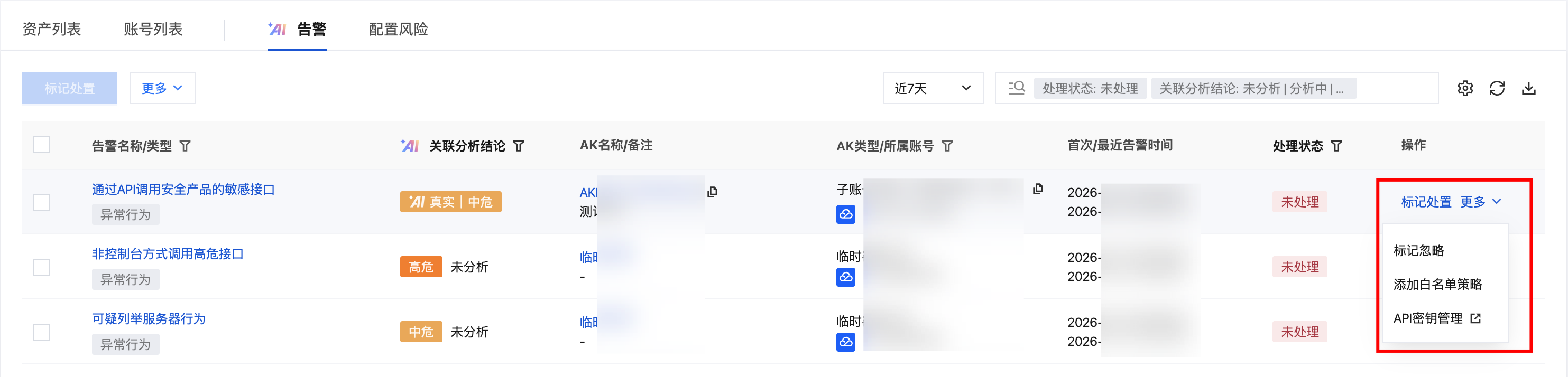The image size is (1568, 377).
Task: Open the 通过API调用安全产品的敏感接口 alert link
Action: (183, 190)
